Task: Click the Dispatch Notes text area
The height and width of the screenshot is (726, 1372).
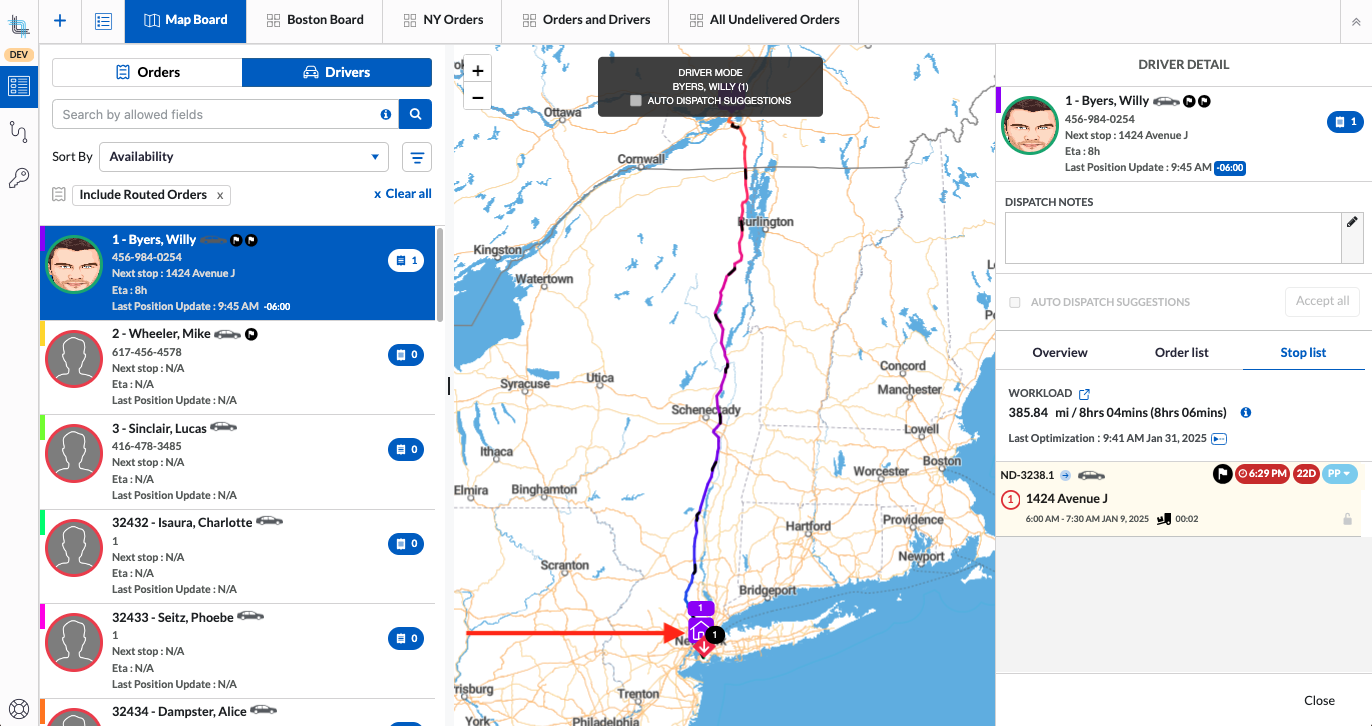Action: pyautogui.click(x=1173, y=238)
